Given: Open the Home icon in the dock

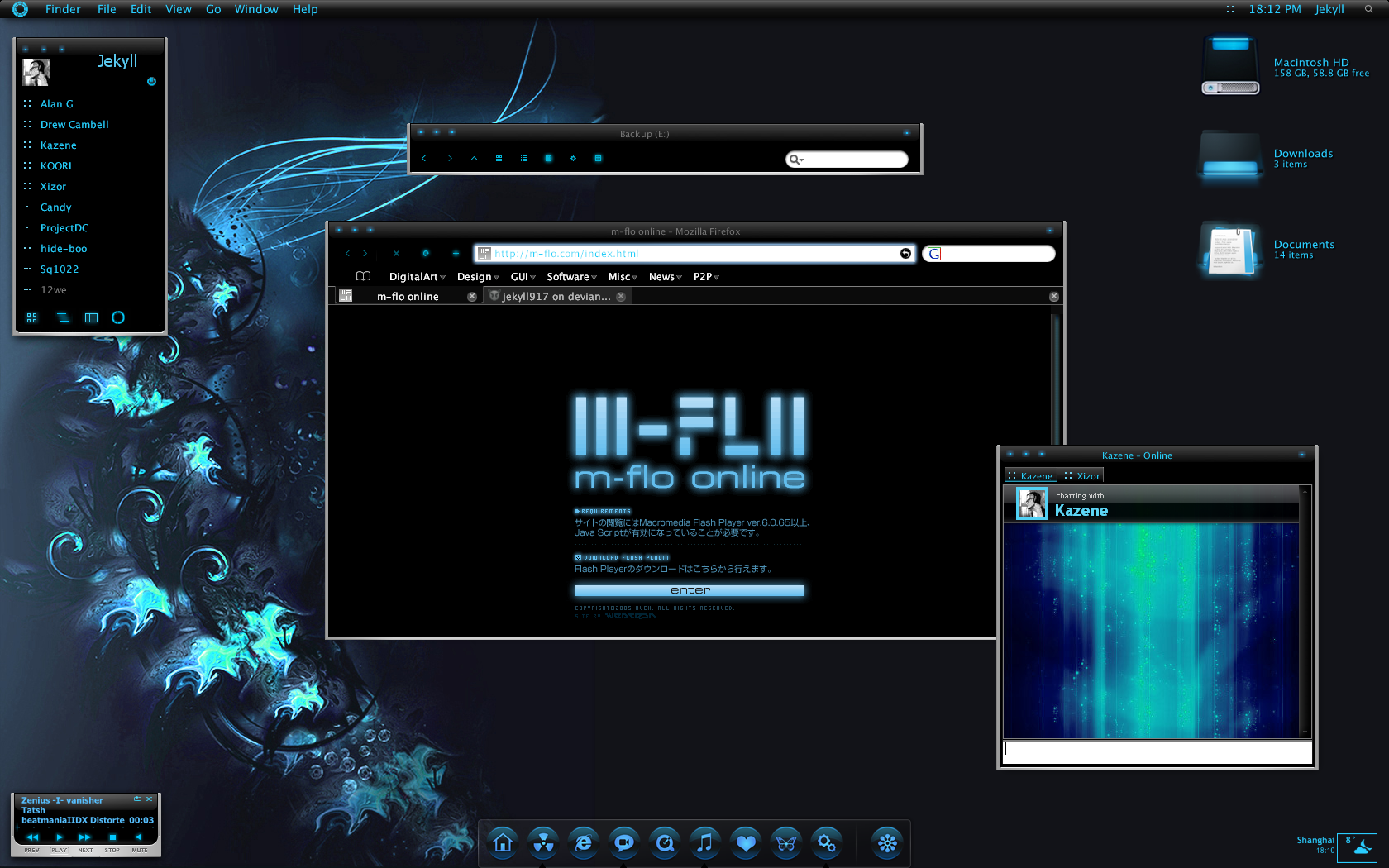Looking at the screenshot, I should [x=503, y=843].
